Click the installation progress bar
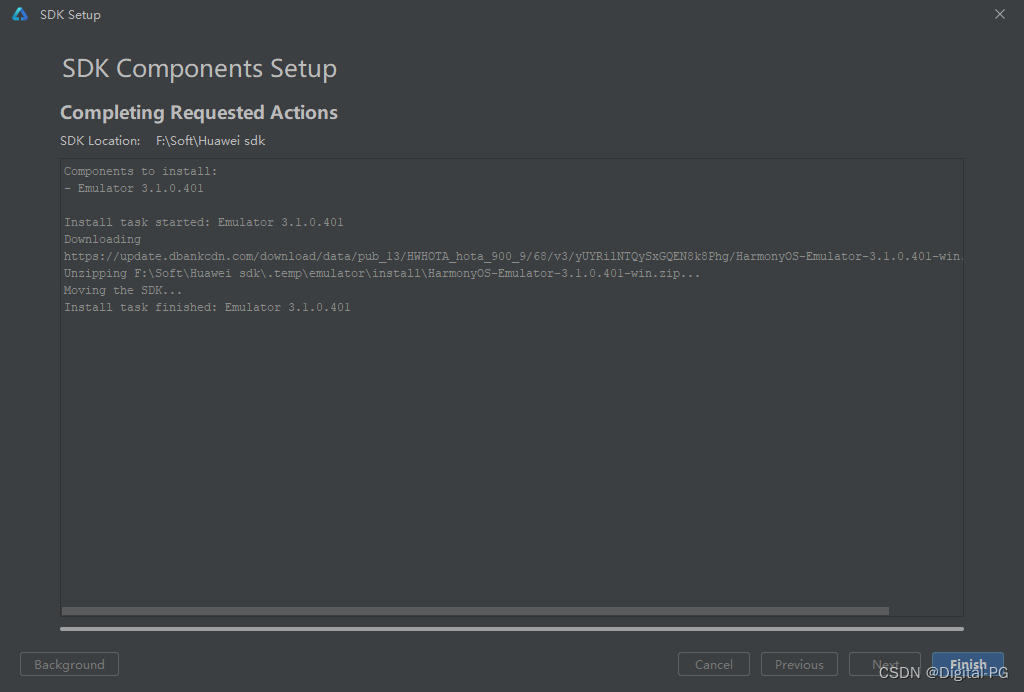Screen dimensions: 1024x692 511,629
